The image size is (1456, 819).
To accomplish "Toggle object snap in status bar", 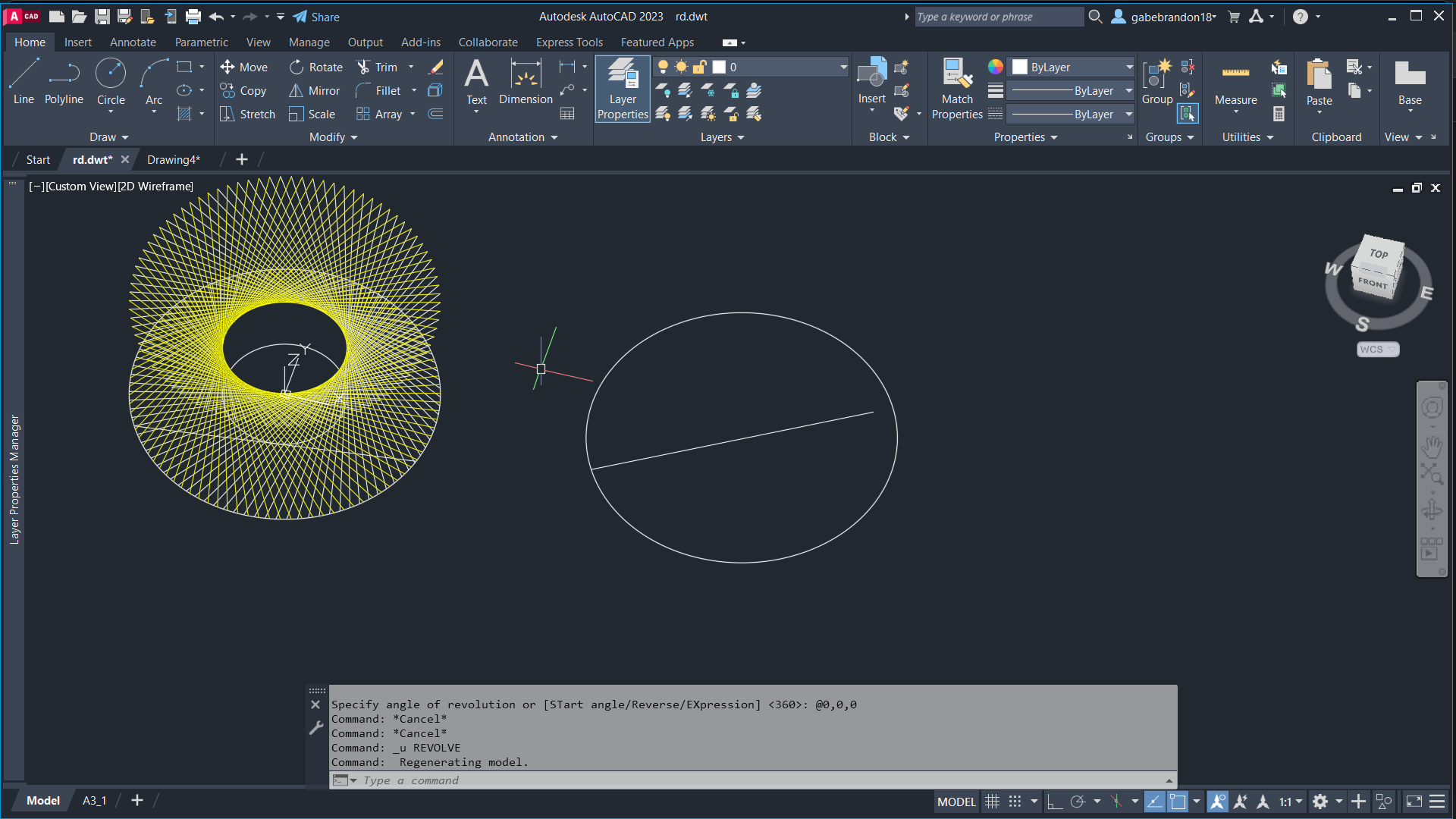I will click(1178, 802).
